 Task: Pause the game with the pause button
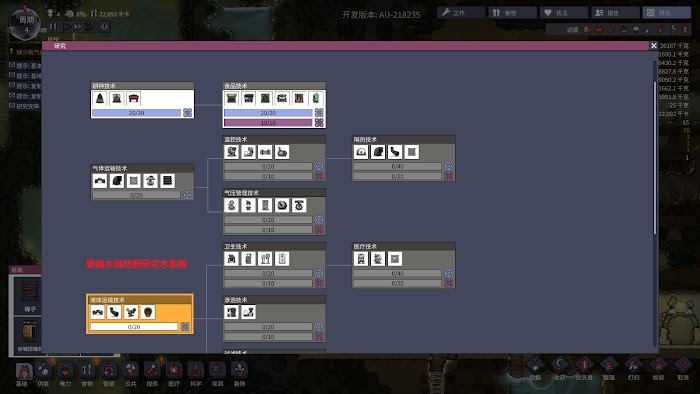click(53, 27)
